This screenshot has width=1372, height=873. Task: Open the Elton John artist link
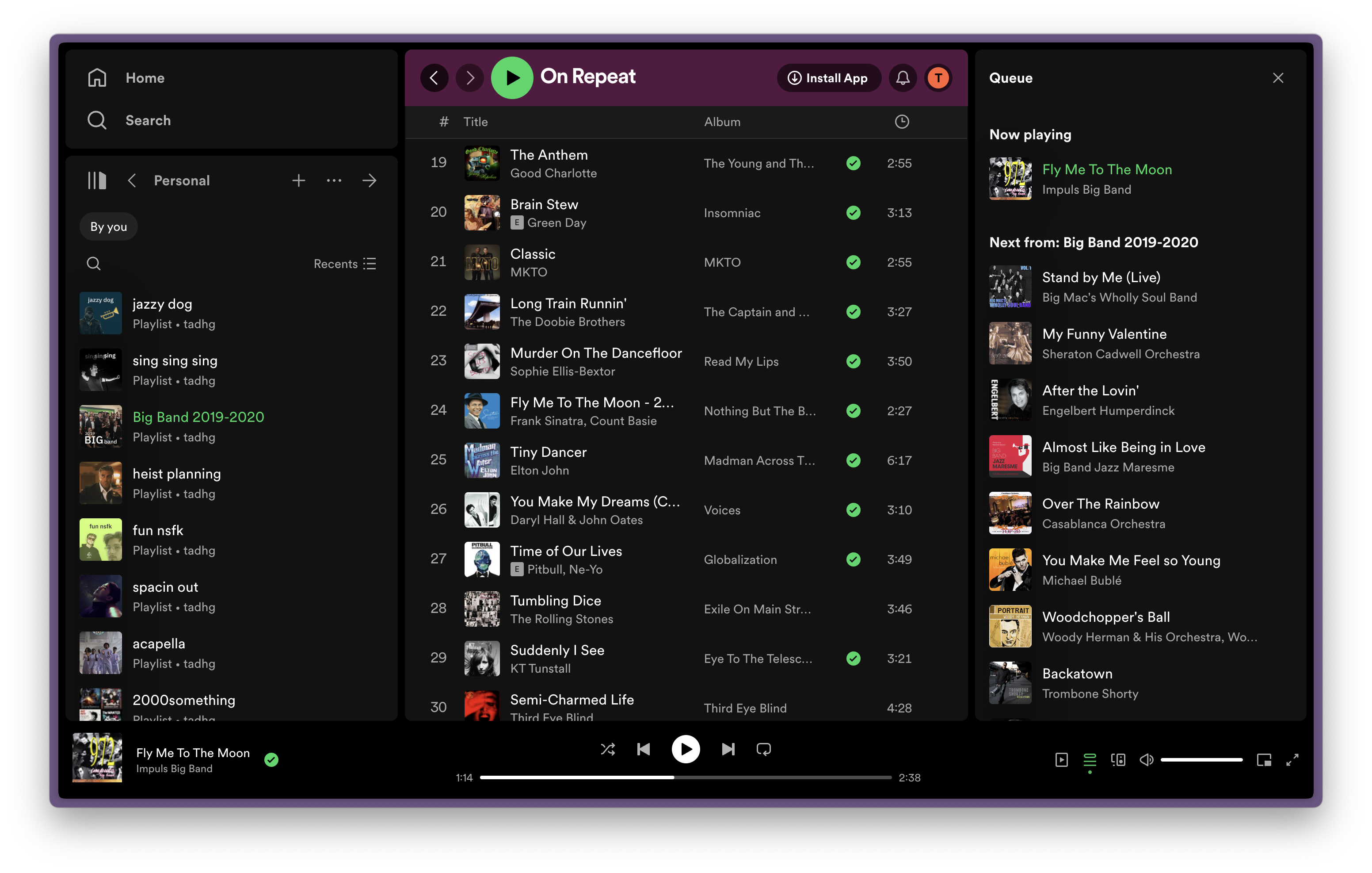pos(539,471)
